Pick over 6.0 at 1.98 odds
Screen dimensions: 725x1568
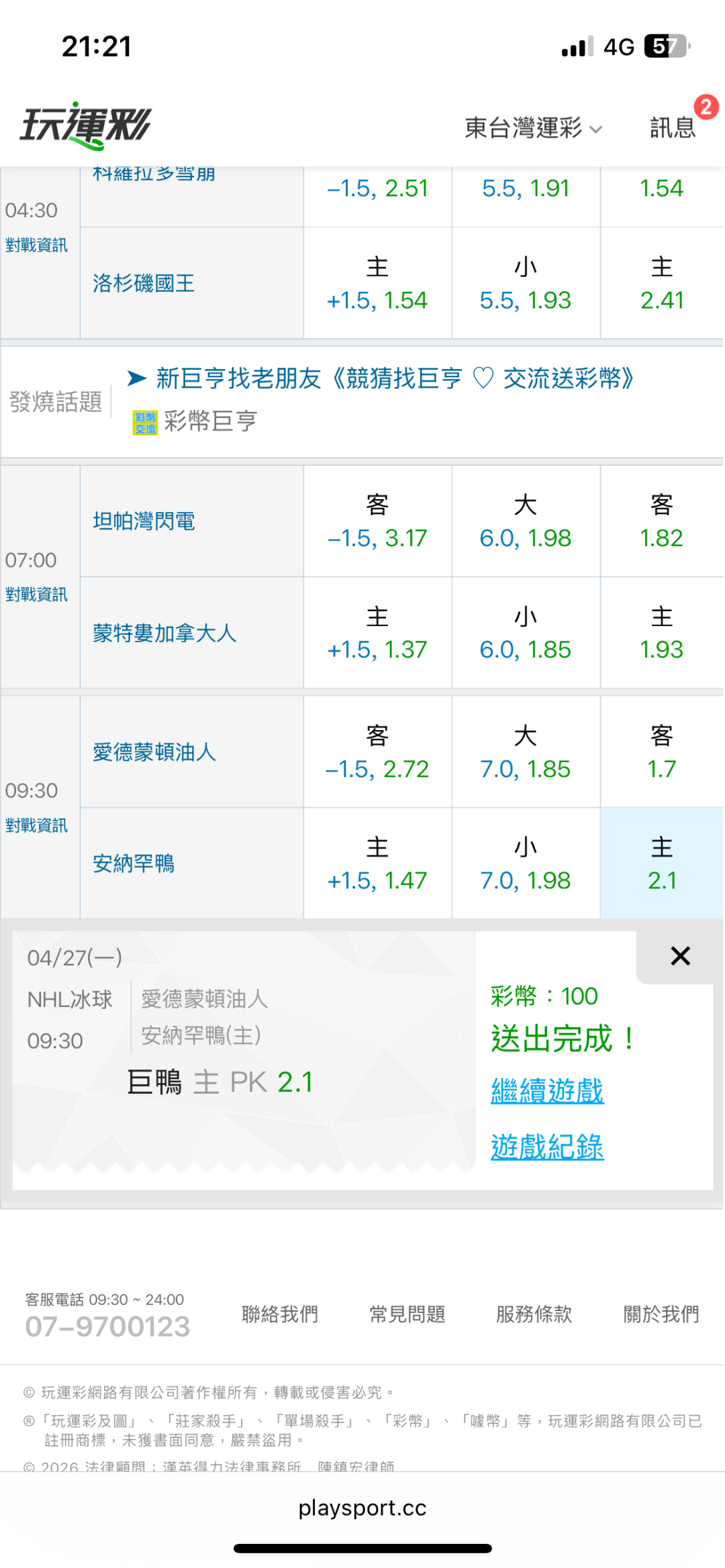click(526, 521)
